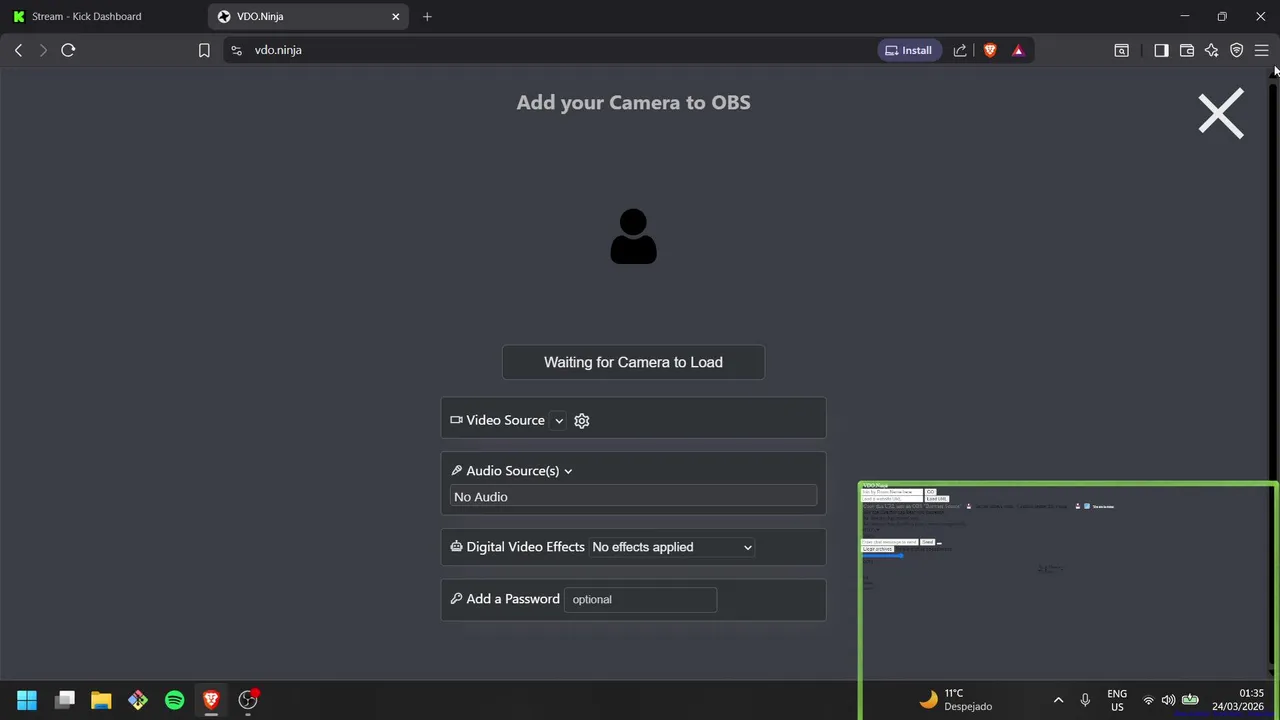The image size is (1280, 720).
Task: Open the colorful diamond app in the taskbar
Action: pyautogui.click(x=138, y=700)
